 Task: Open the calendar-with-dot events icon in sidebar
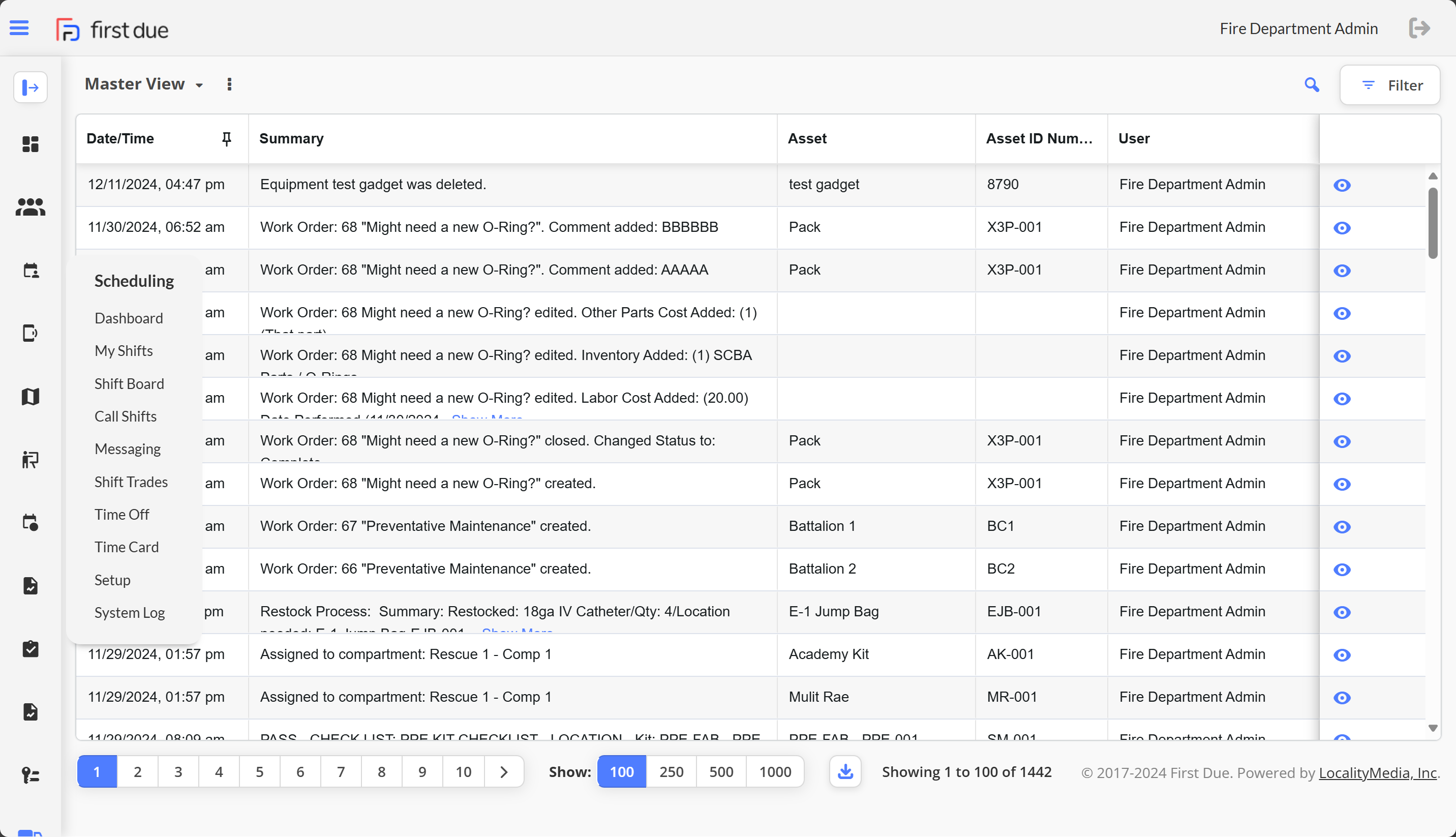(x=31, y=522)
